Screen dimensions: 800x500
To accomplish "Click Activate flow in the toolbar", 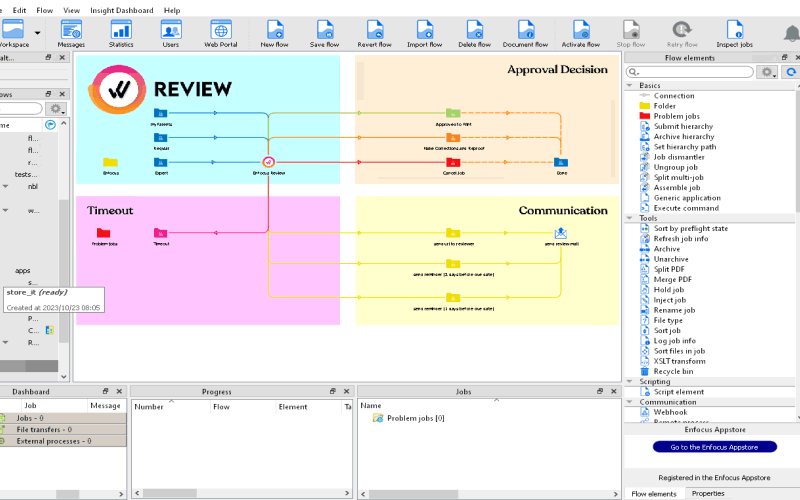I will click(581, 34).
